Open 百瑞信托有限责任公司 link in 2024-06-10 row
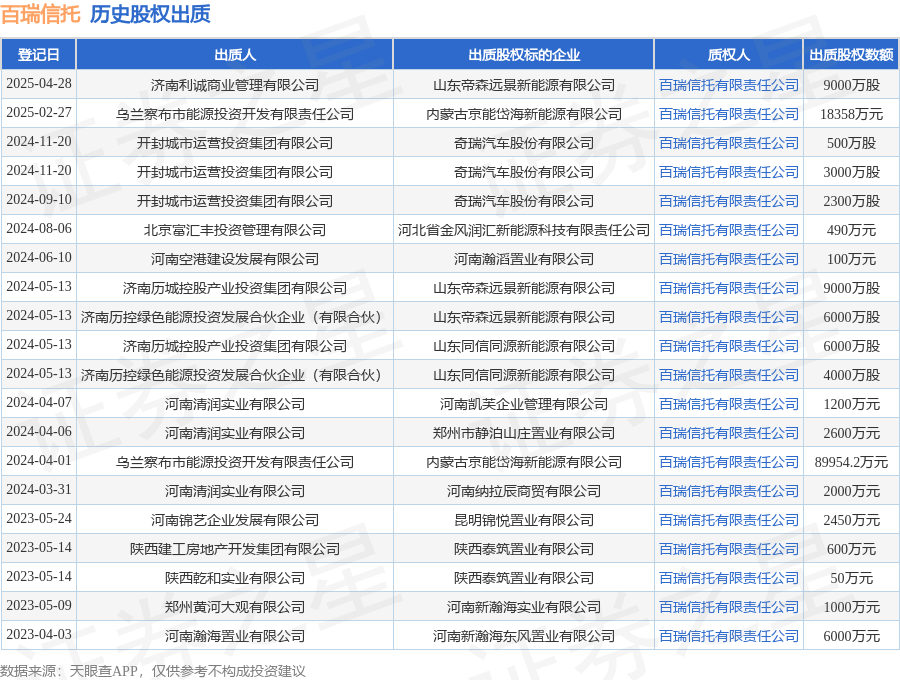This screenshot has height=680, width=900. 728,259
